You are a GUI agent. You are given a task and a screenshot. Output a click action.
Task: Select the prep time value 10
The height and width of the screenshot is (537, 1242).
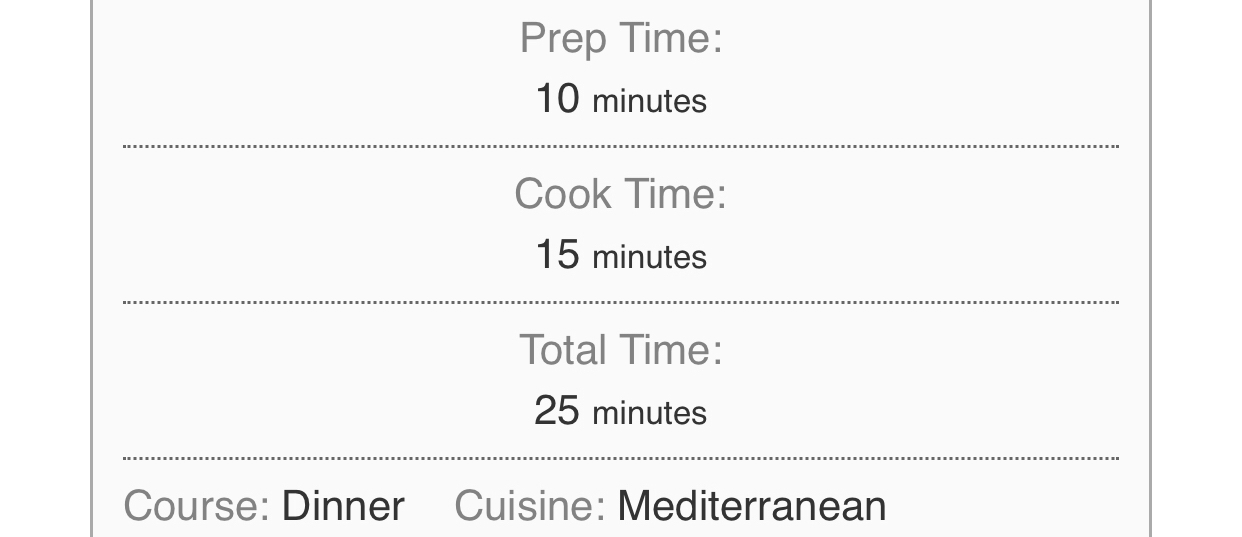pyautogui.click(x=557, y=99)
